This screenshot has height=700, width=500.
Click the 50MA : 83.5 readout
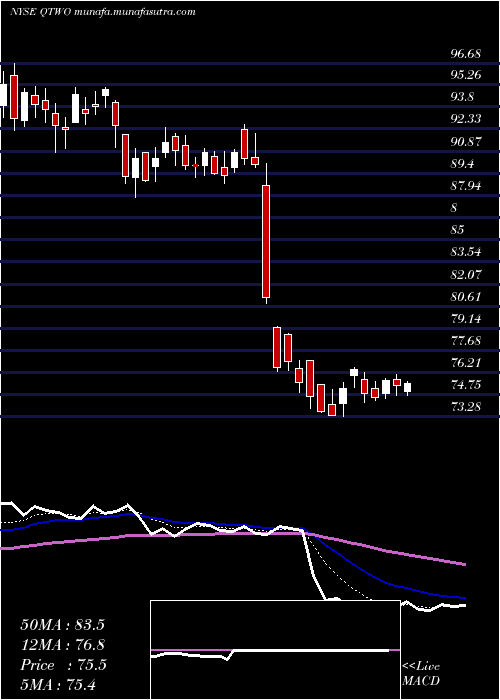62,625
